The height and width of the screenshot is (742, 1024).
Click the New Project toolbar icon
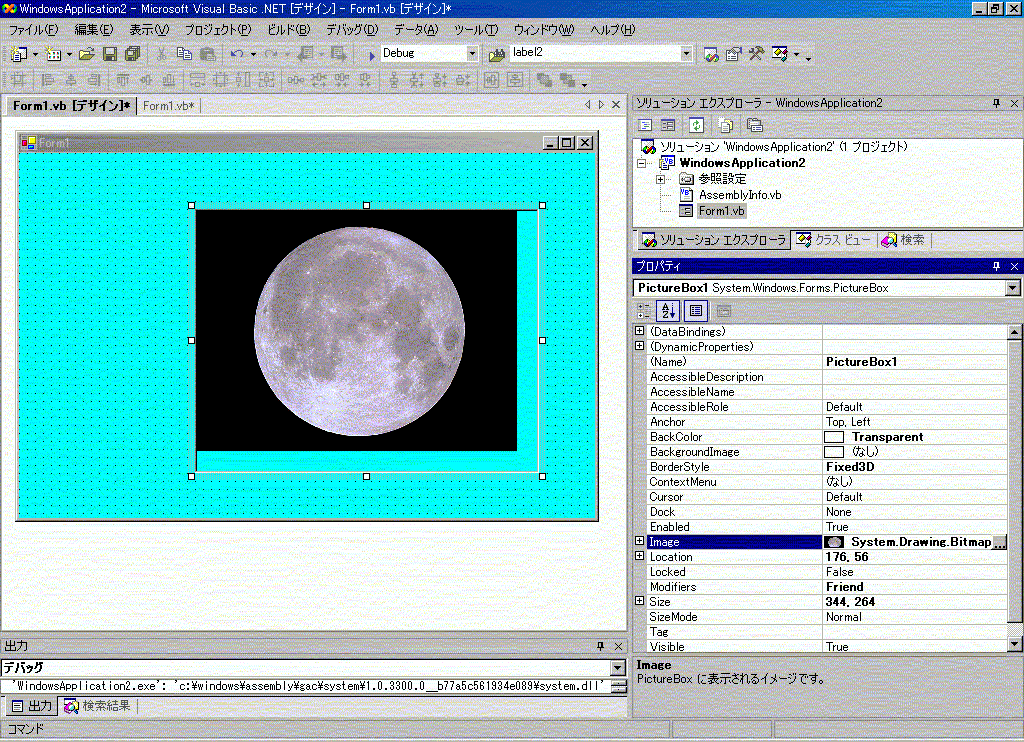(19, 54)
